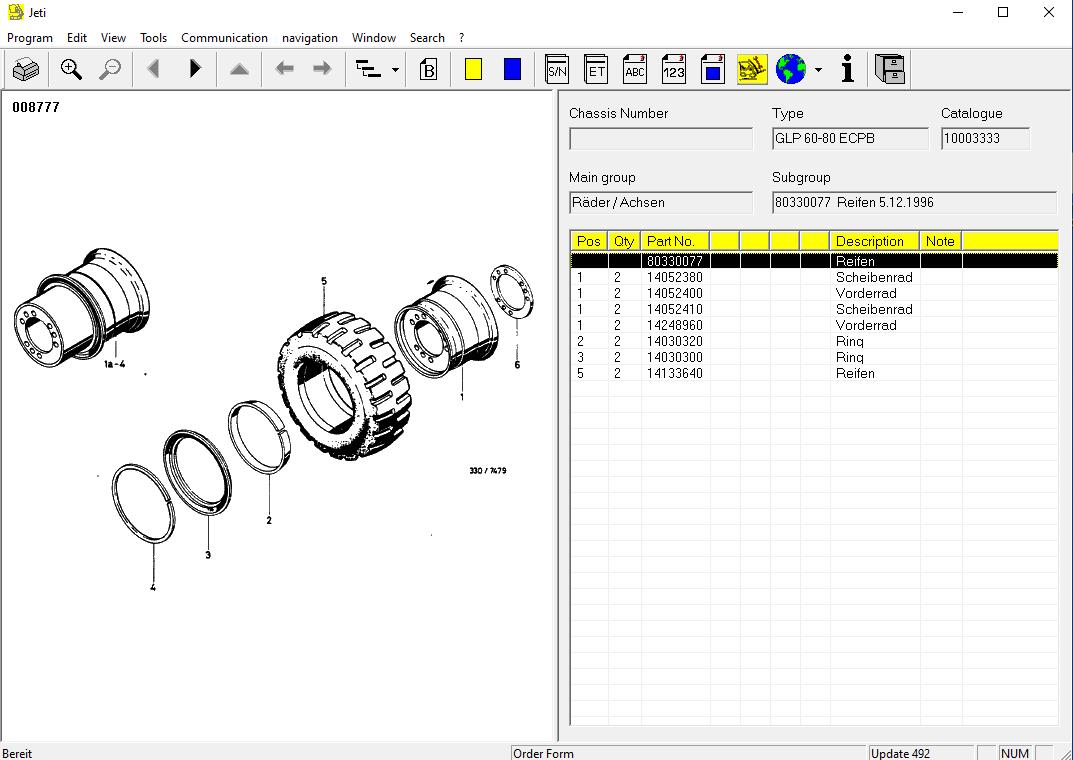This screenshot has height=760, width=1073.
Task: Zoom out with the magnifier minus icon
Action: pos(109,69)
